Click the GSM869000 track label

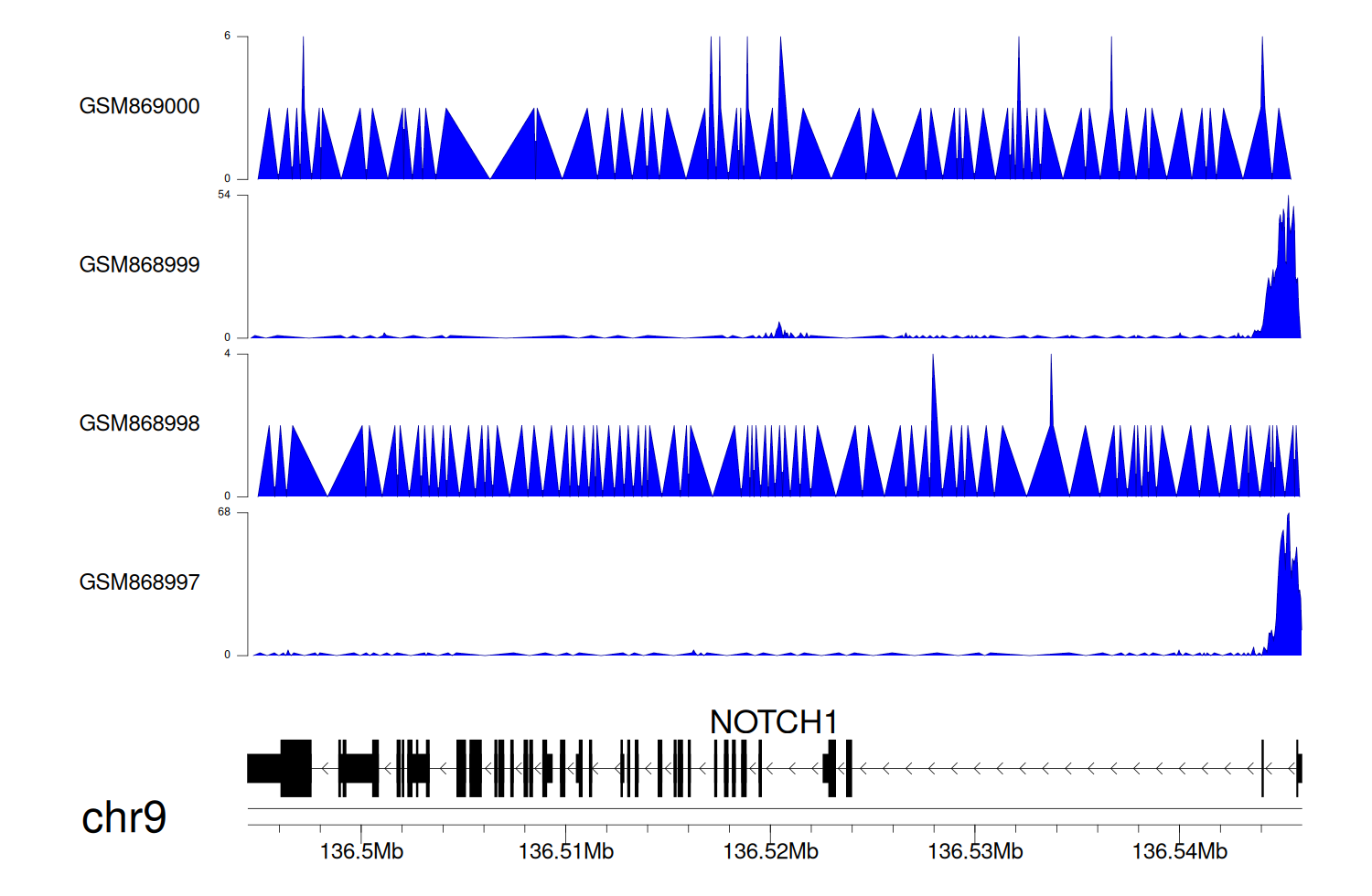point(139,106)
